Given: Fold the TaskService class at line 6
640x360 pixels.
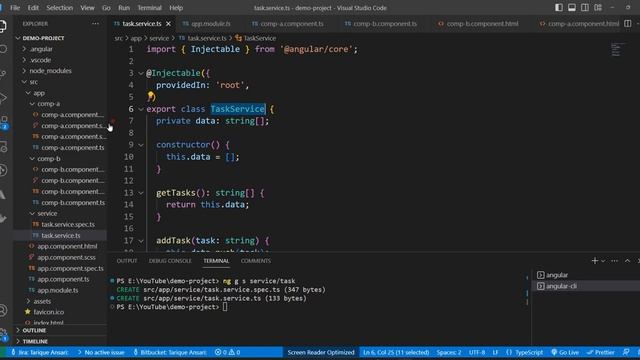Looking at the screenshot, I should (x=141, y=109).
